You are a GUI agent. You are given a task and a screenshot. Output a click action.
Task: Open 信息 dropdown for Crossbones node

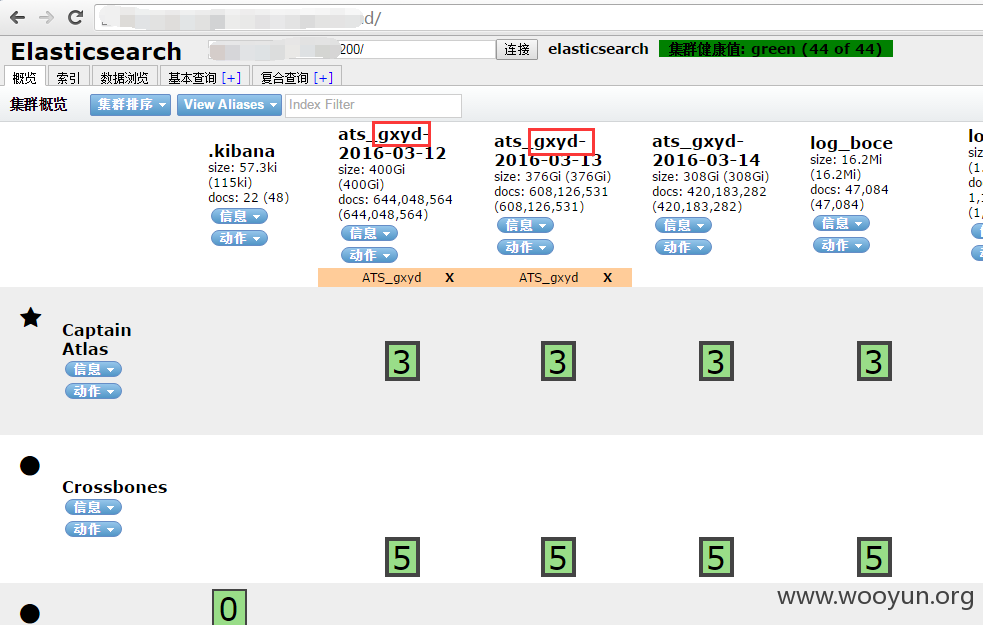coord(93,507)
